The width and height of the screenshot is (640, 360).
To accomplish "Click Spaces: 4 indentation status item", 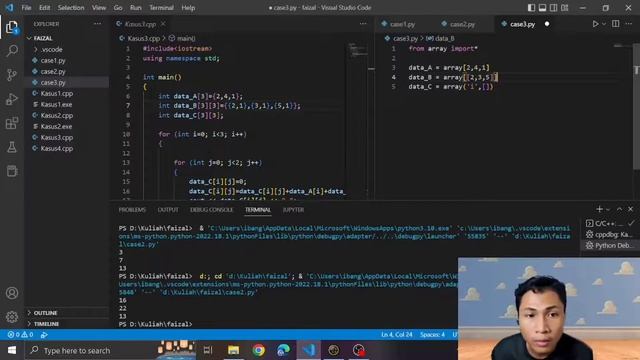I will tap(432, 335).
